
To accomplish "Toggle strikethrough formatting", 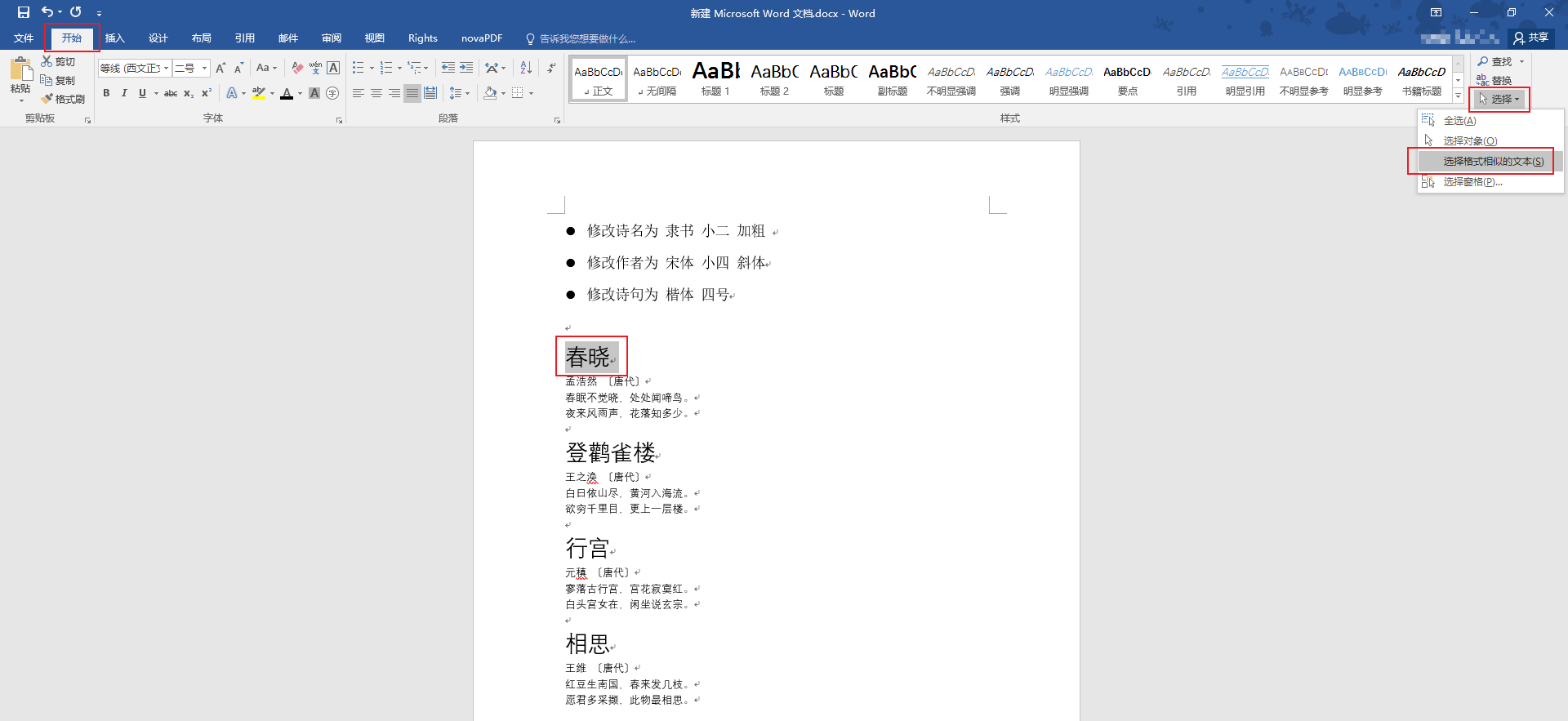I will (x=171, y=93).
